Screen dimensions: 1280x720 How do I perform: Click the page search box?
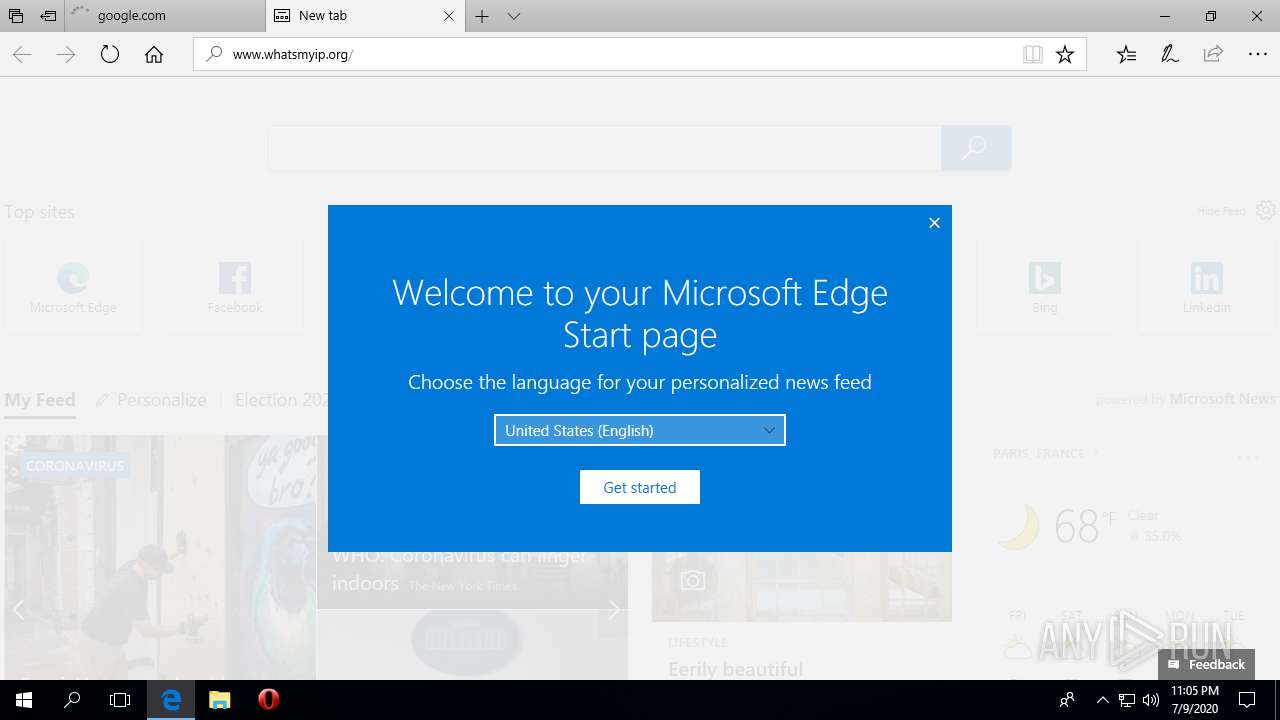(x=604, y=148)
